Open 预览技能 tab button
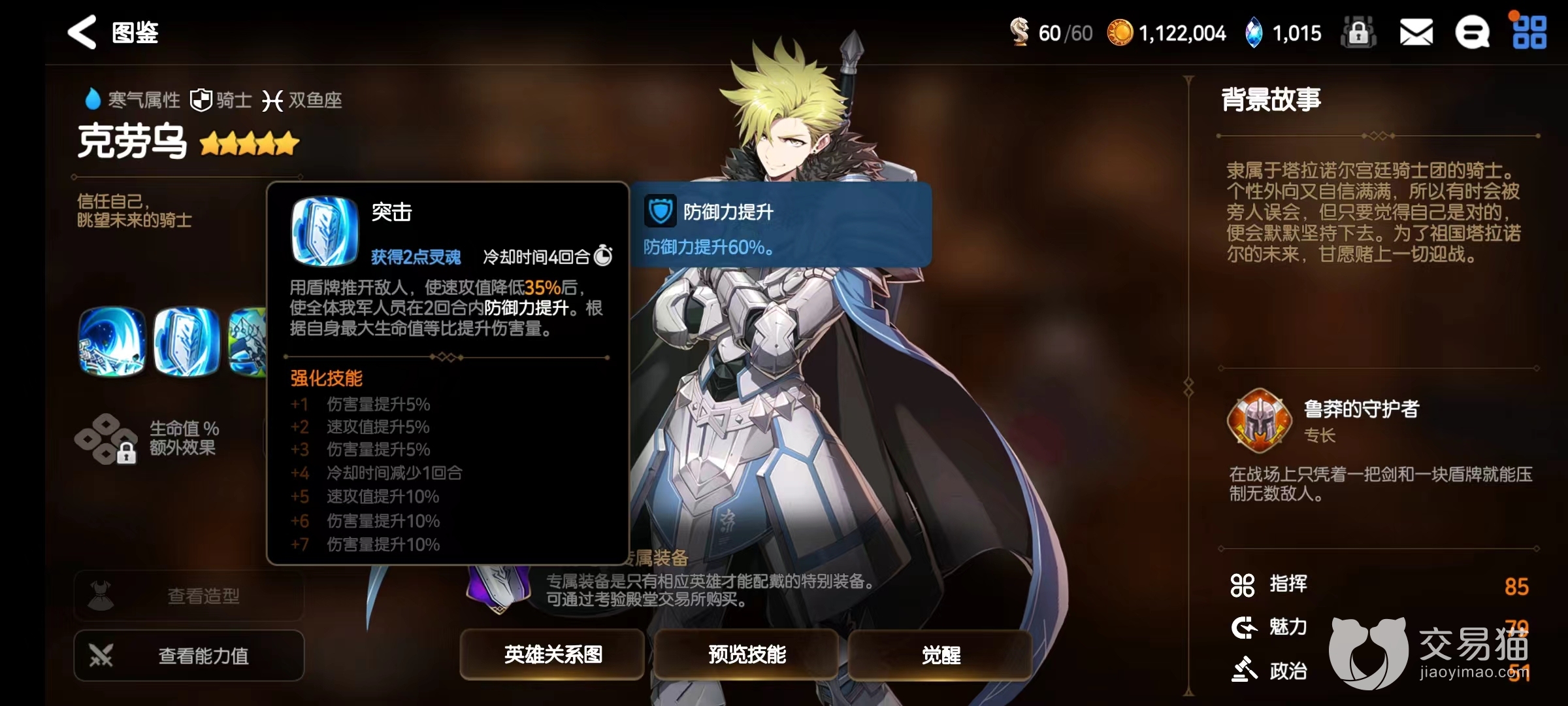This screenshot has width=1568, height=706. click(747, 654)
